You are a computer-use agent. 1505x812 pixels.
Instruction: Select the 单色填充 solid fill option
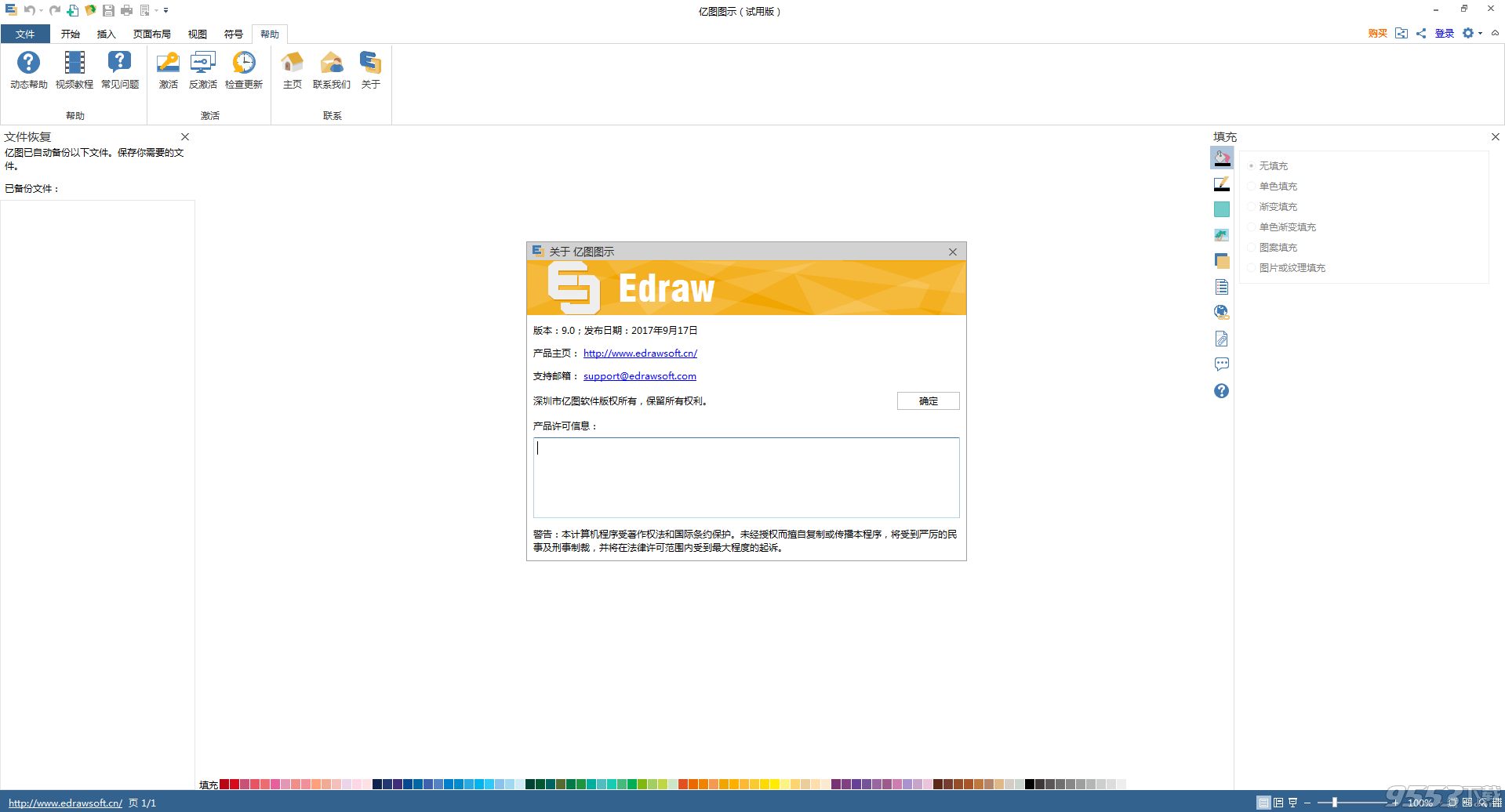pos(1274,187)
